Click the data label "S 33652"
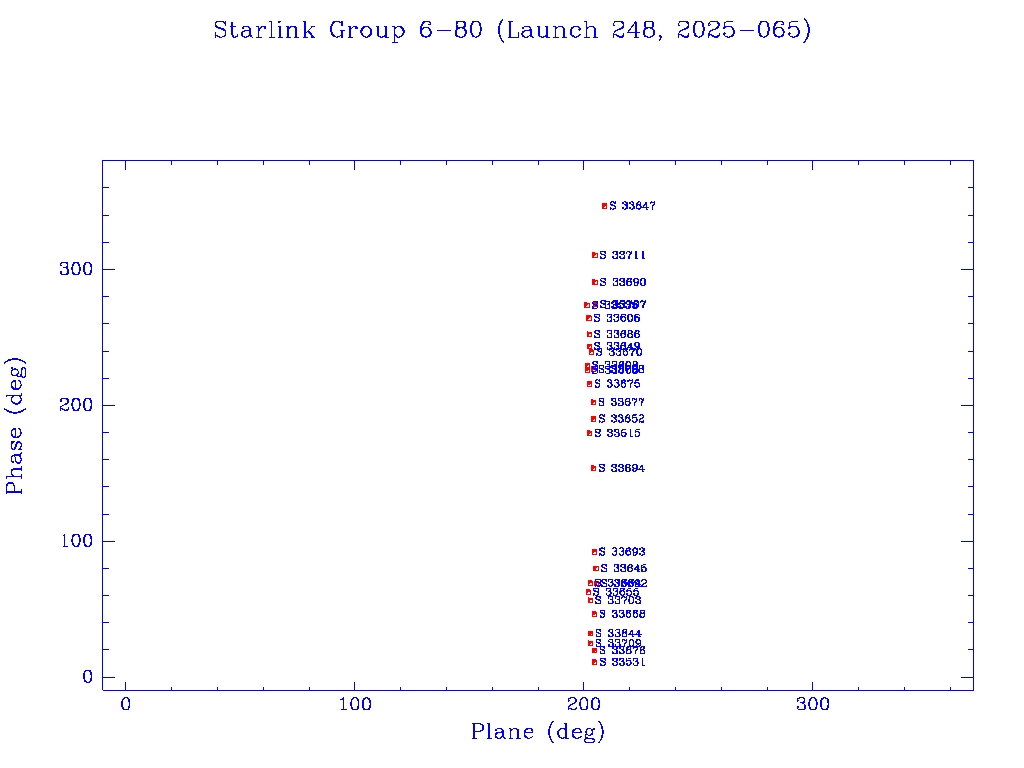Screen dimensions: 1024x768 pos(622,419)
